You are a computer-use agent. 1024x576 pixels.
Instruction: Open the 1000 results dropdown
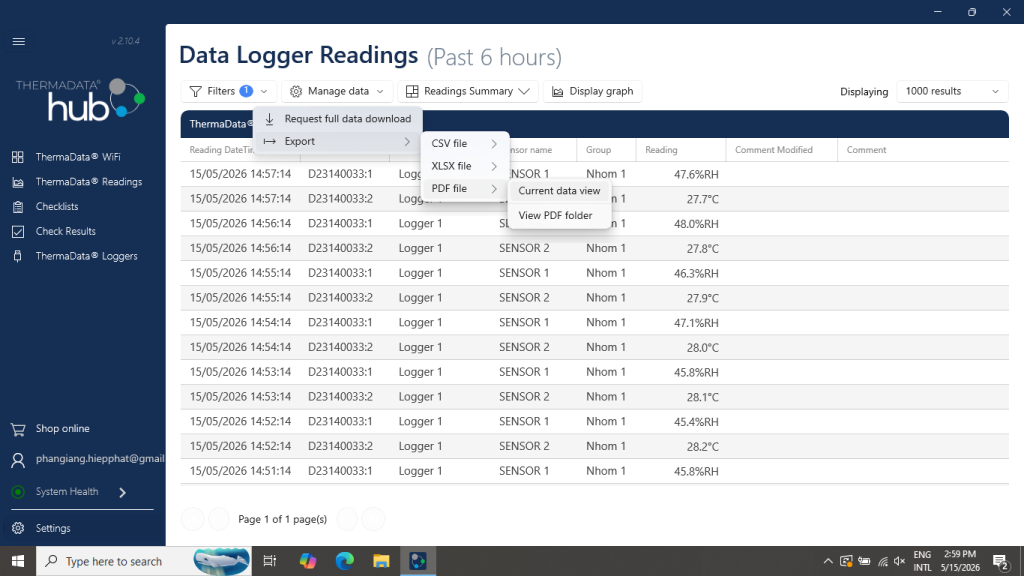[x=952, y=91]
